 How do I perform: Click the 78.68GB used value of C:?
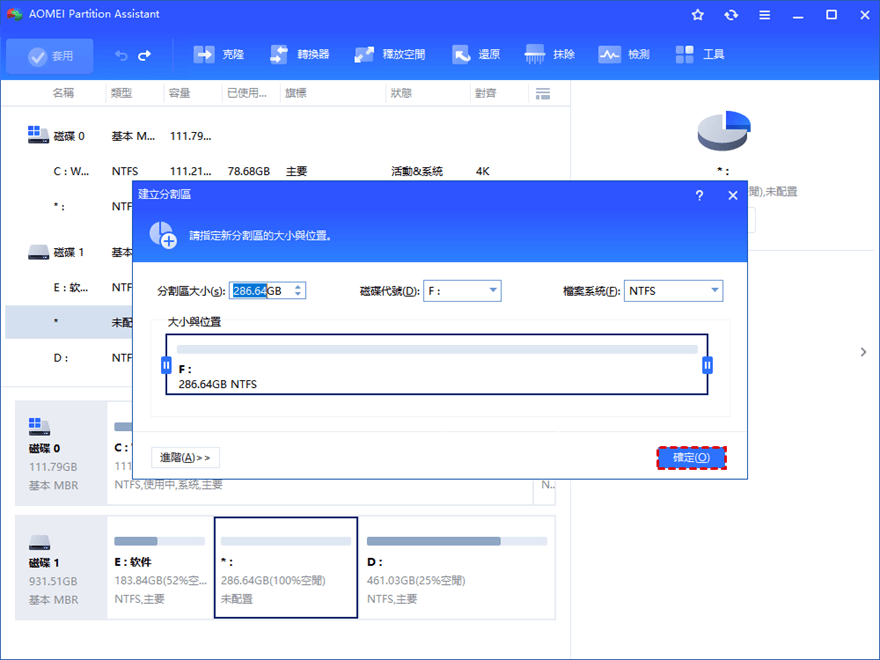pyautogui.click(x=249, y=171)
